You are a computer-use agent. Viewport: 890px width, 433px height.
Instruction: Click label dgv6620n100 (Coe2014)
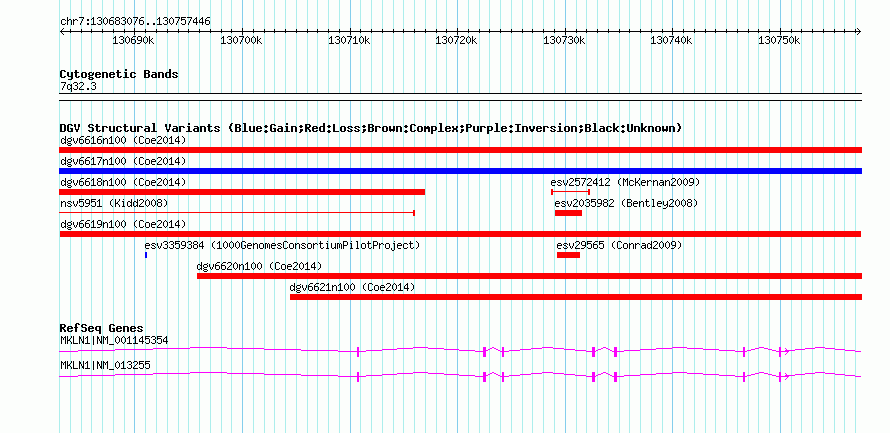(x=259, y=266)
